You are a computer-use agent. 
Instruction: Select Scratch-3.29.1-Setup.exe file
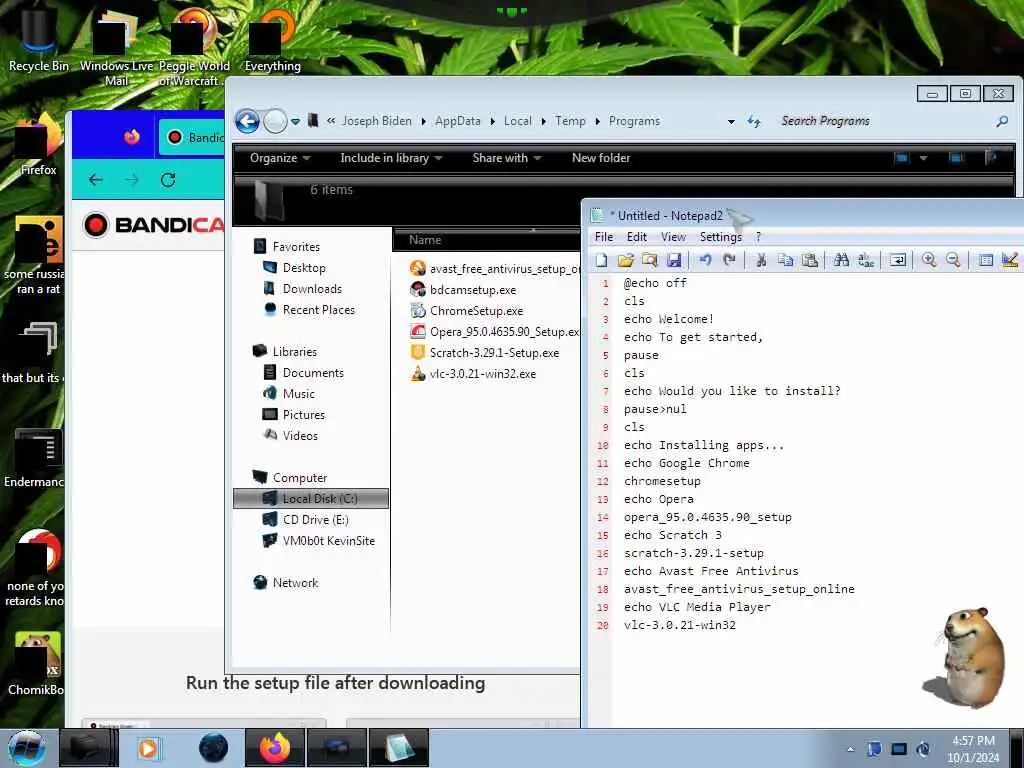494,353
